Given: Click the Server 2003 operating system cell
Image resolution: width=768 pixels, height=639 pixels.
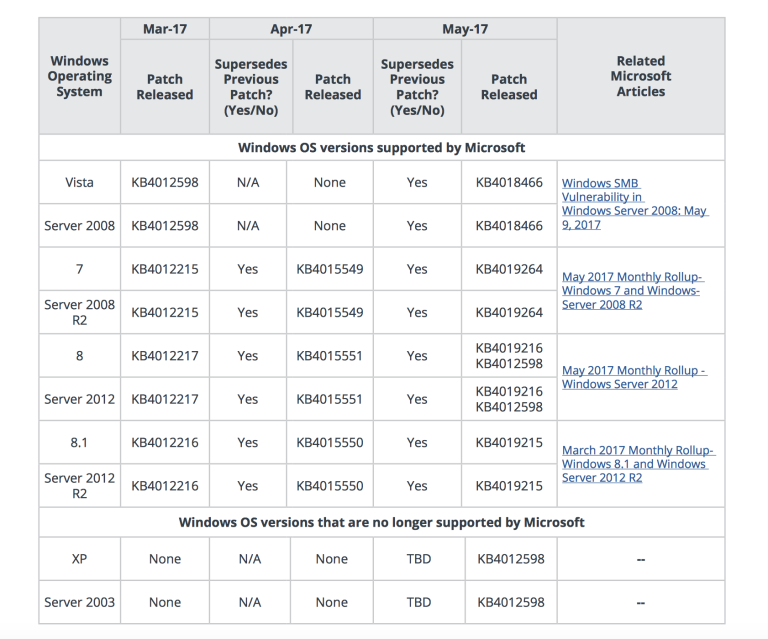Looking at the screenshot, I should click(x=79, y=602).
